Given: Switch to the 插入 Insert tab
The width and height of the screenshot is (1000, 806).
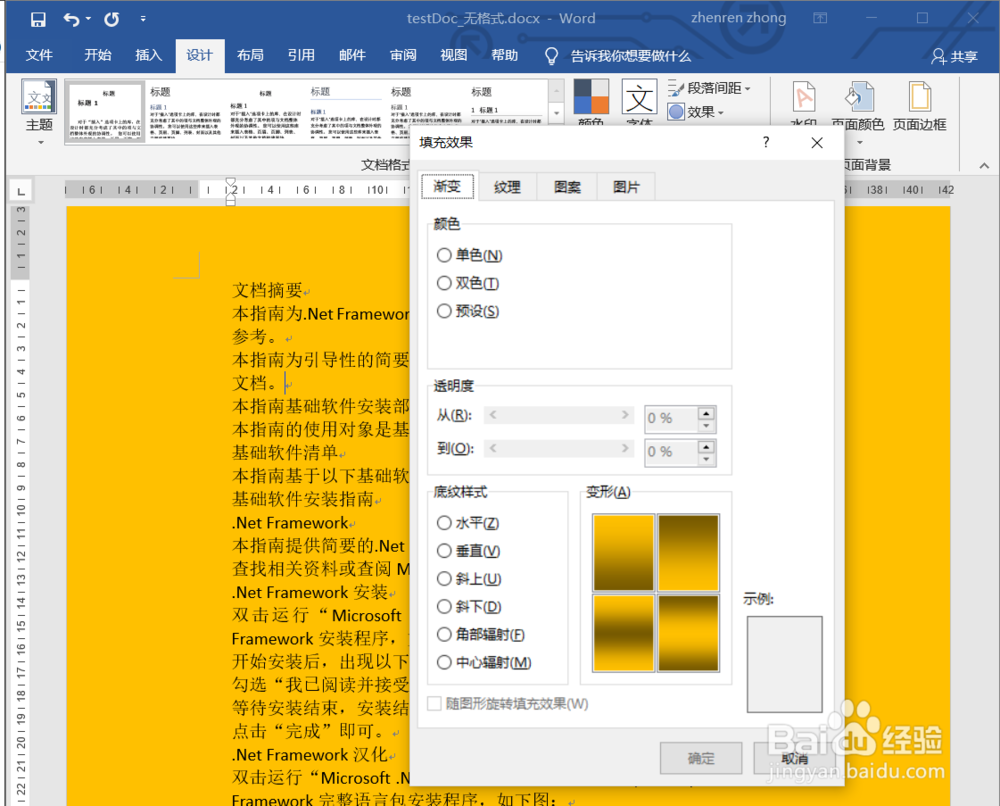Looking at the screenshot, I should [x=149, y=55].
